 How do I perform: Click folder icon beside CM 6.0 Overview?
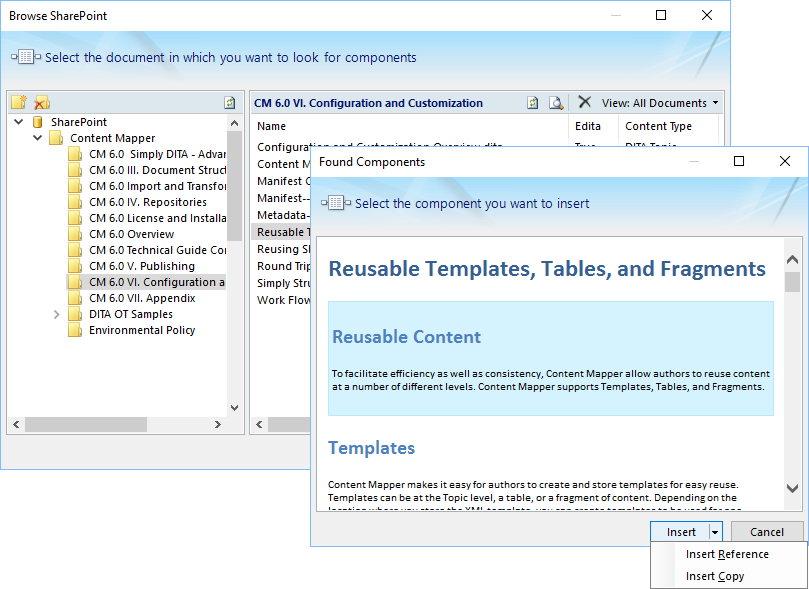75,234
